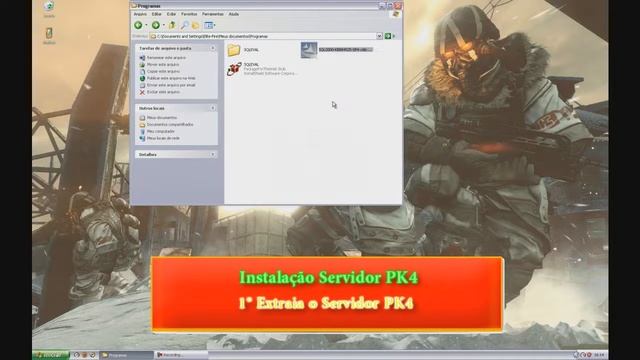Open the Back history dropdown arrow
This screenshot has width=640, height=360.
click(146, 25)
